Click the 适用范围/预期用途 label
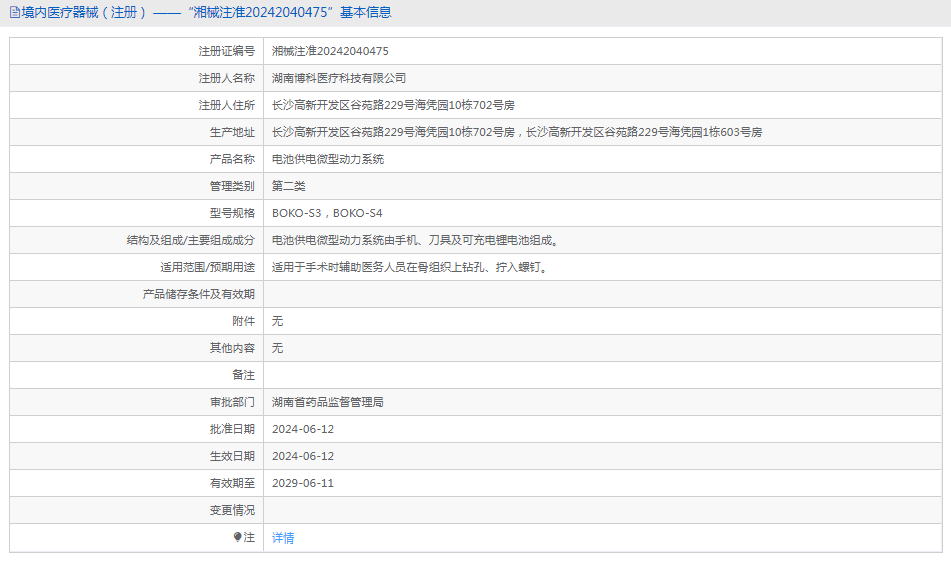The width and height of the screenshot is (951, 561). 207,267
